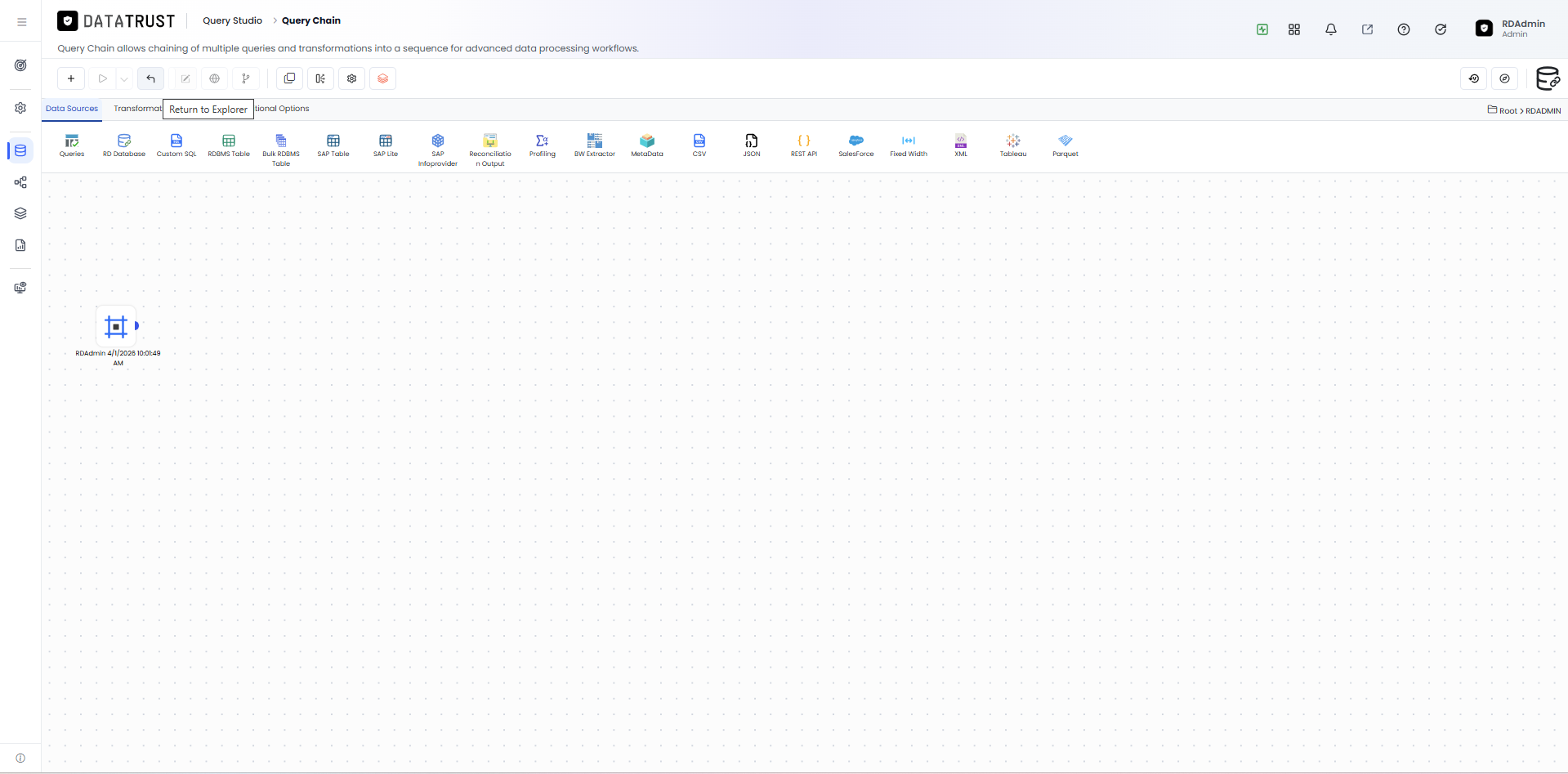Open the Transformations tab
1568x774 pixels.
[137, 109]
